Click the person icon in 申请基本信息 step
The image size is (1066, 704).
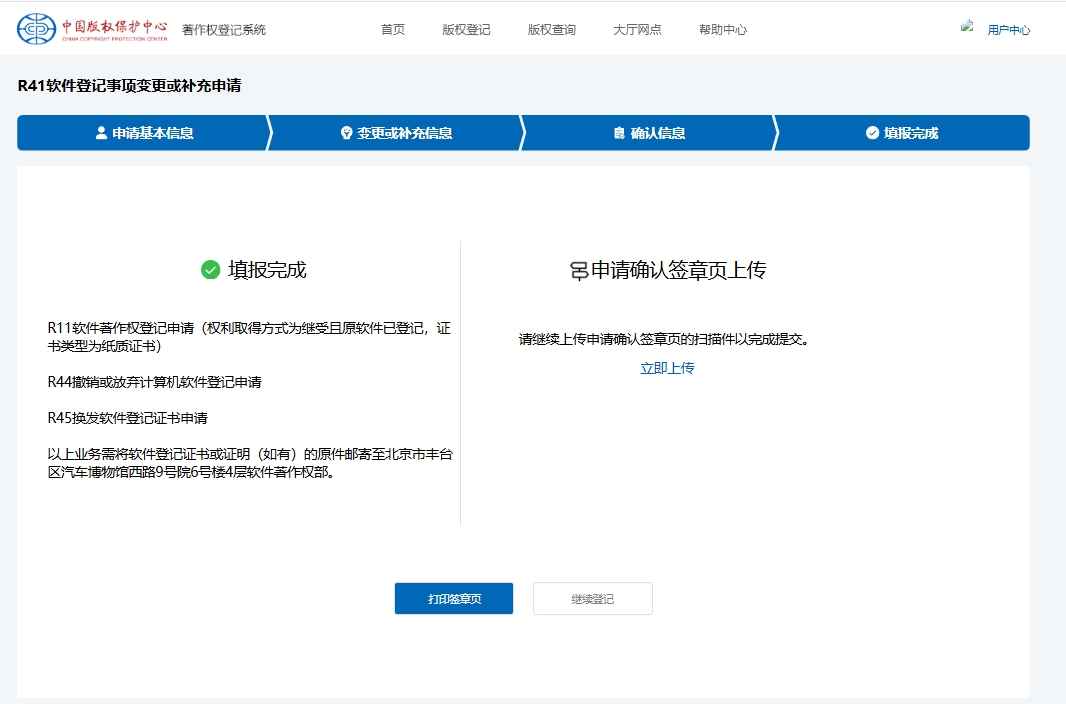[x=101, y=133]
